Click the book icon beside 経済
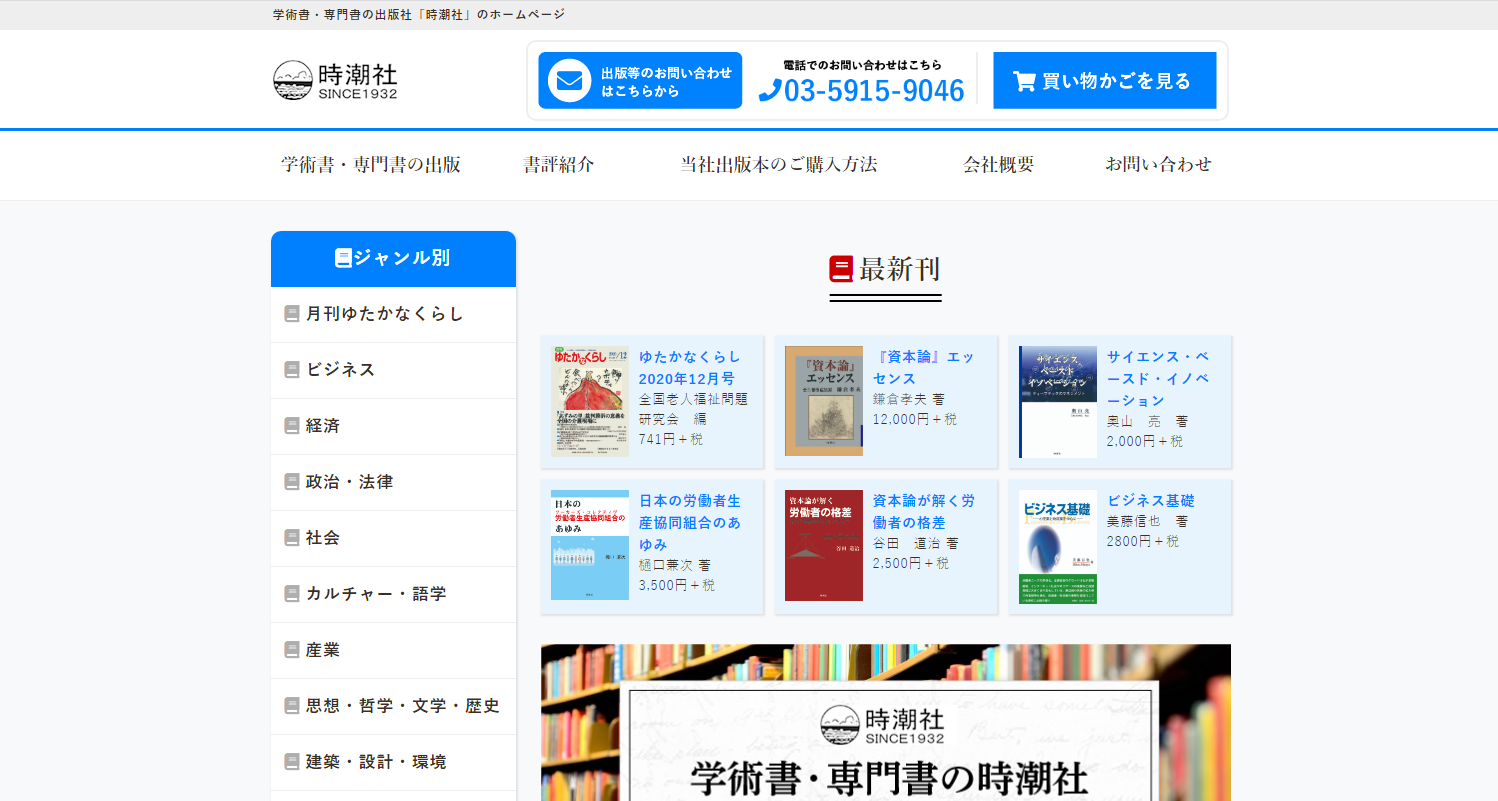The width and height of the screenshot is (1498, 801). click(292, 426)
